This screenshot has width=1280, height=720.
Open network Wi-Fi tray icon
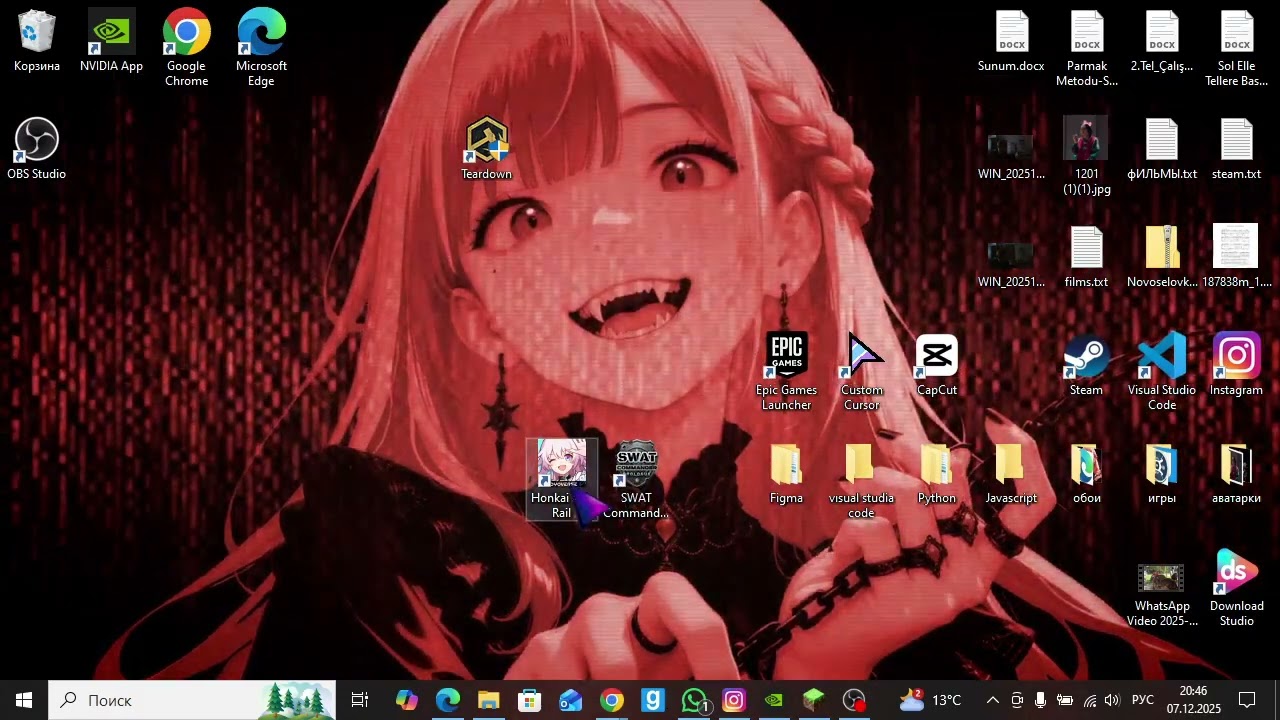[1089, 700]
